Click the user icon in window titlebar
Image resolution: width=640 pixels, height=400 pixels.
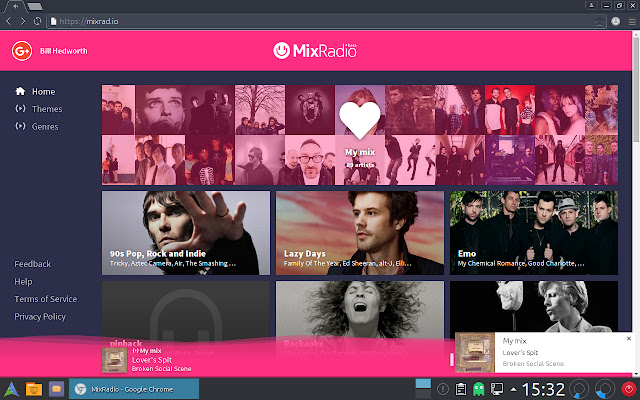tap(591, 5)
